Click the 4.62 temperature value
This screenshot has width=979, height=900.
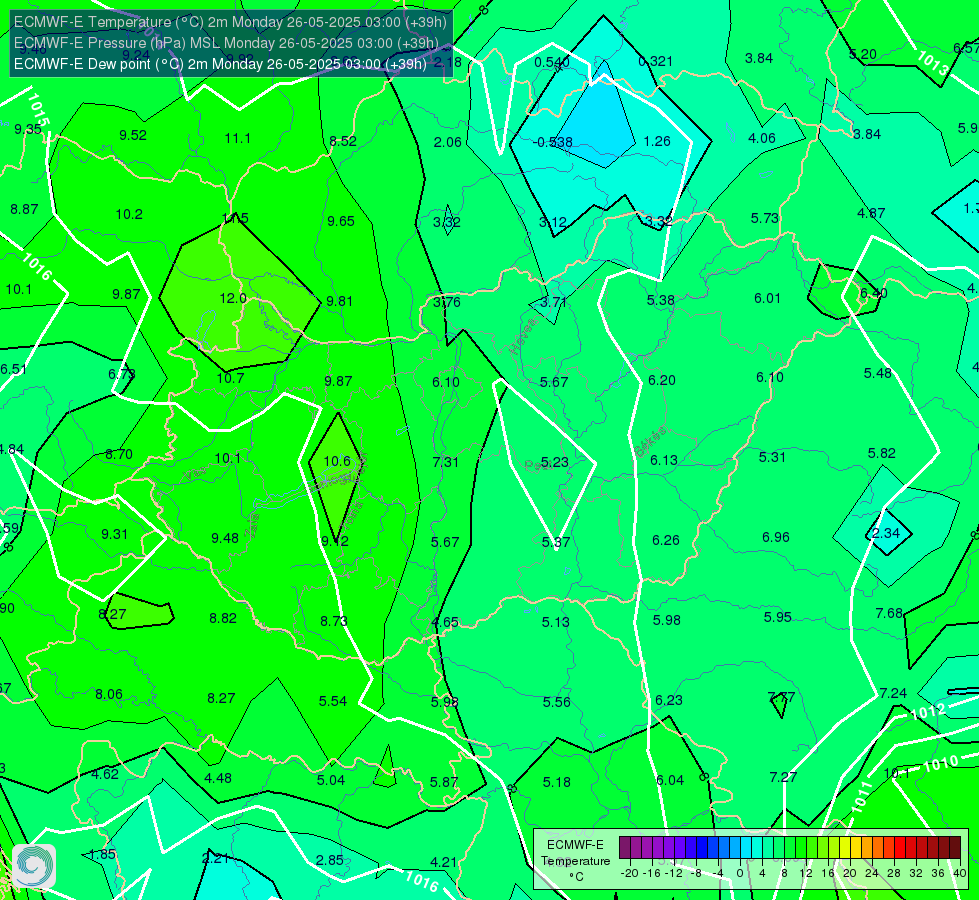(105, 774)
